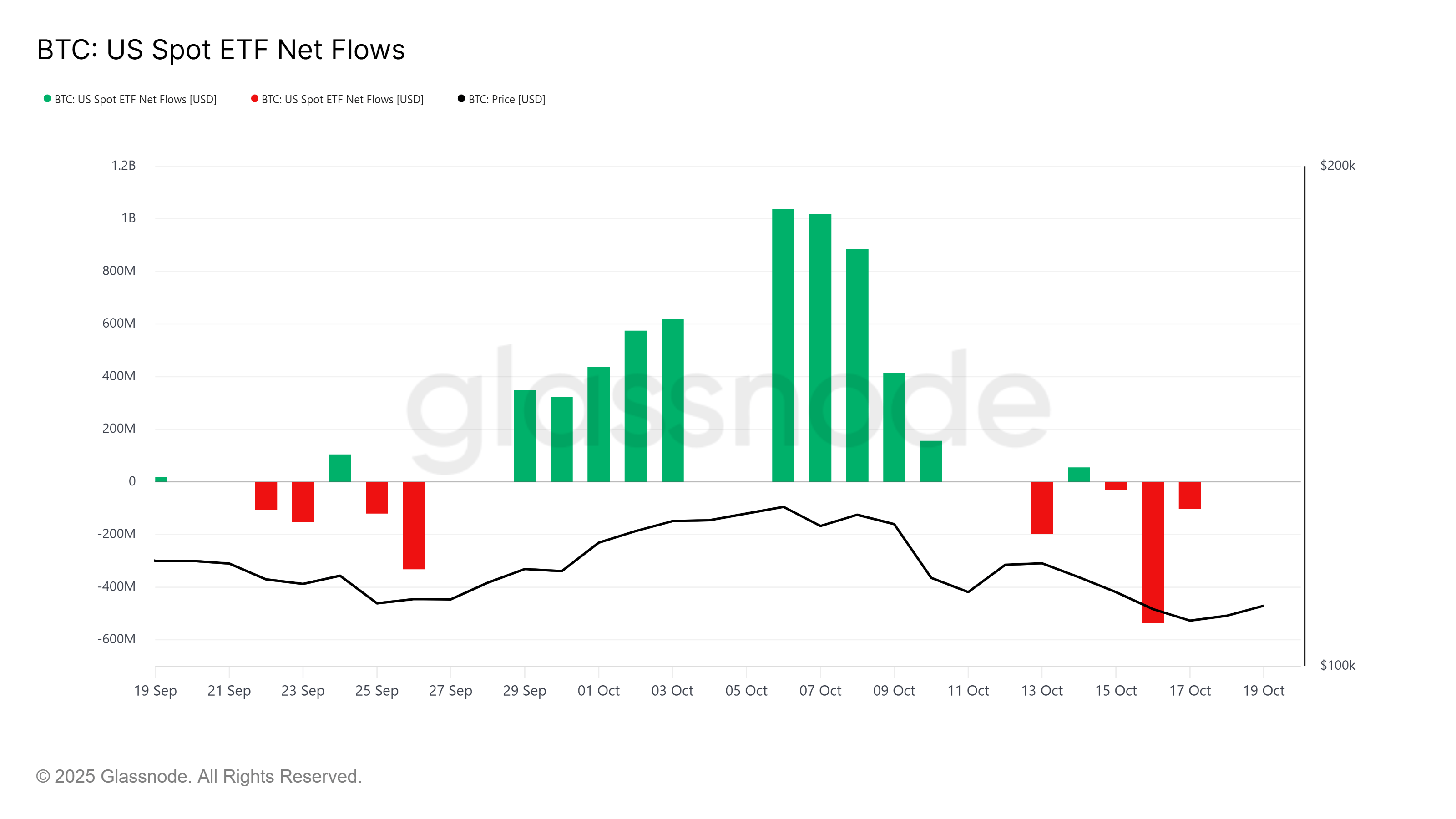
Task: Click the tallest green bar on 06 Oct
Action: tap(783, 345)
